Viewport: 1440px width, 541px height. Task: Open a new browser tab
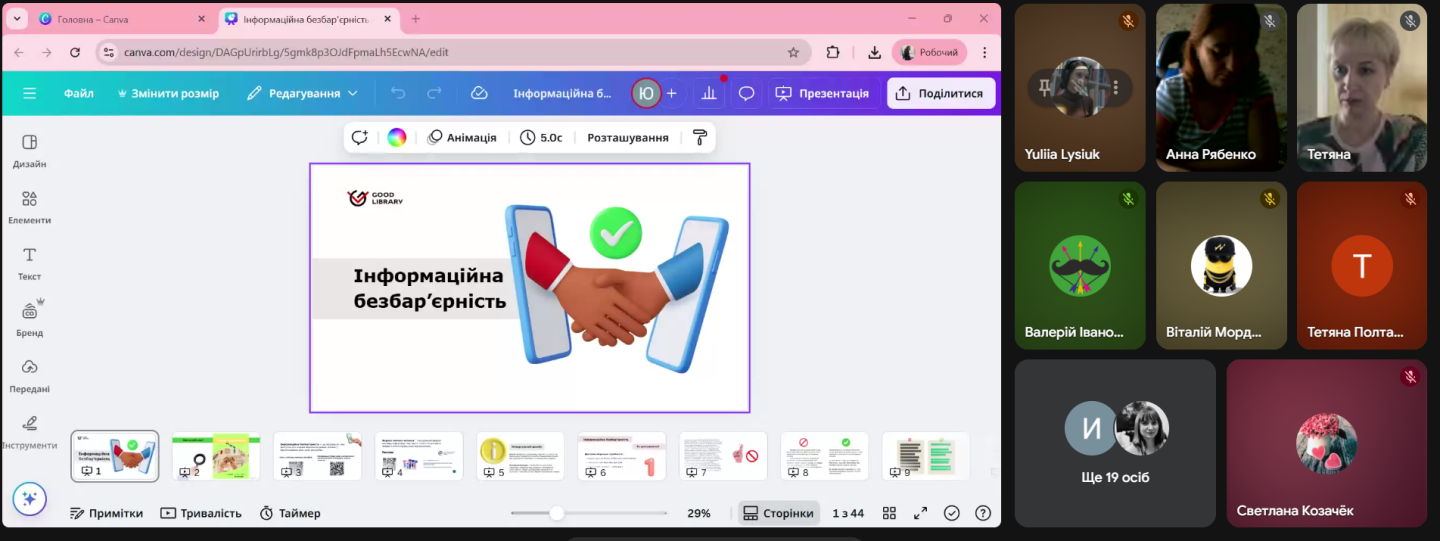pos(416,19)
